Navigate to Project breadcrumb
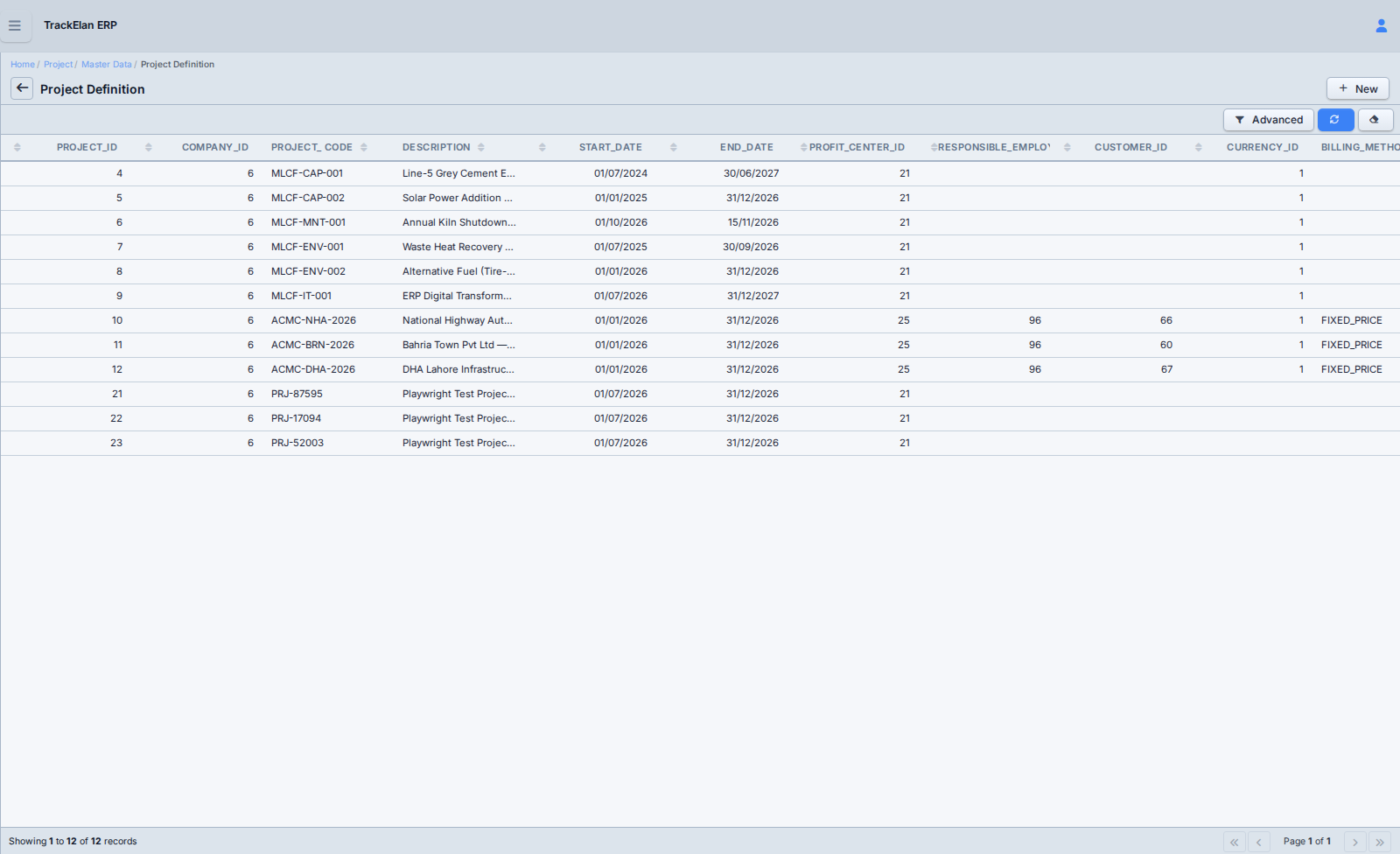 pyautogui.click(x=58, y=65)
